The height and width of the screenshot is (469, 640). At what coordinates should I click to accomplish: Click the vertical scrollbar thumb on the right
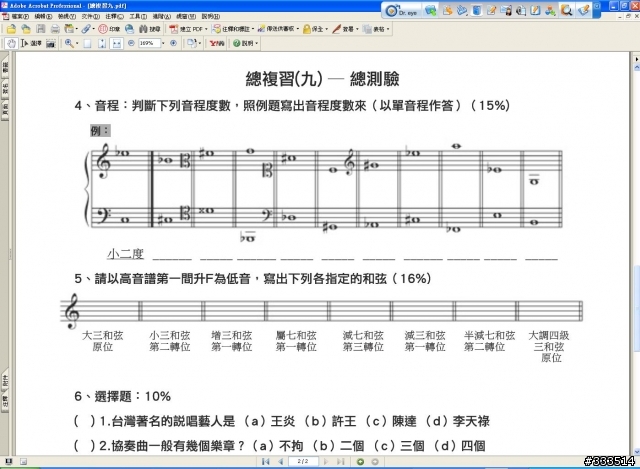coord(636,308)
